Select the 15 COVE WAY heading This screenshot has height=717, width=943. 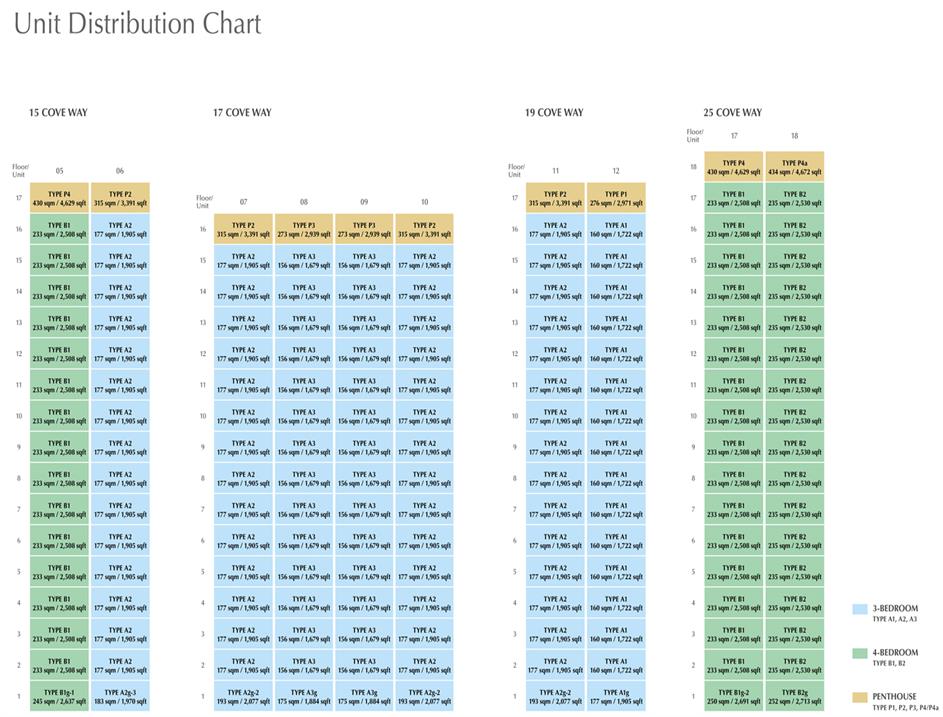[58, 113]
